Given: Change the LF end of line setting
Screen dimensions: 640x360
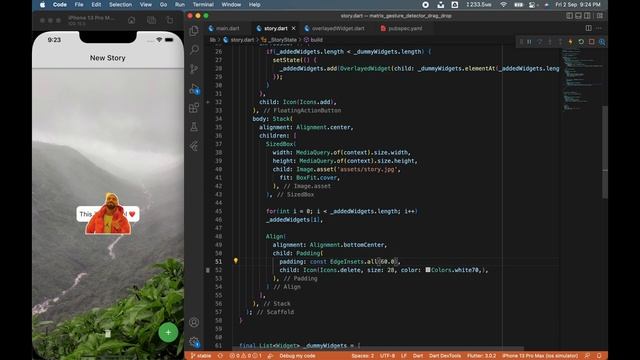Looking at the screenshot, I should coord(404,356).
